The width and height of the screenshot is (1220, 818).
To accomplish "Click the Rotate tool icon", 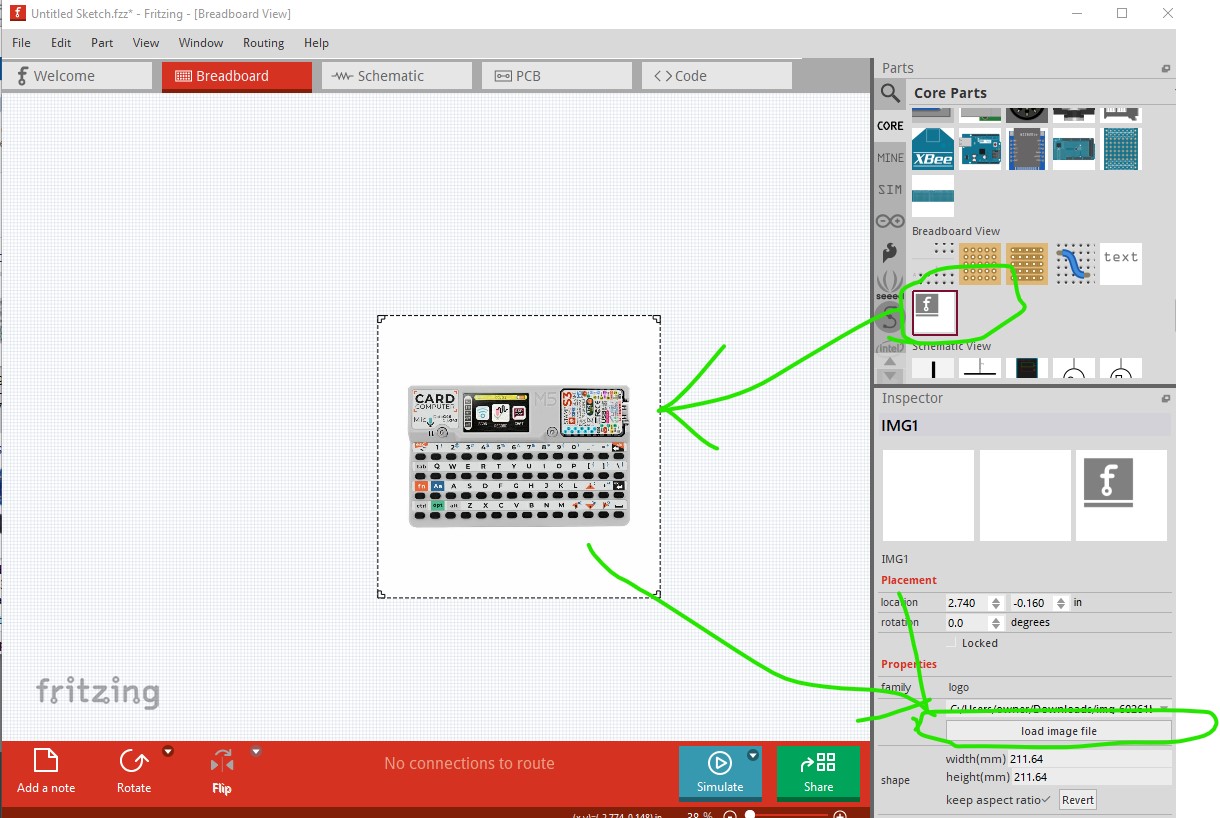I will pos(133,762).
